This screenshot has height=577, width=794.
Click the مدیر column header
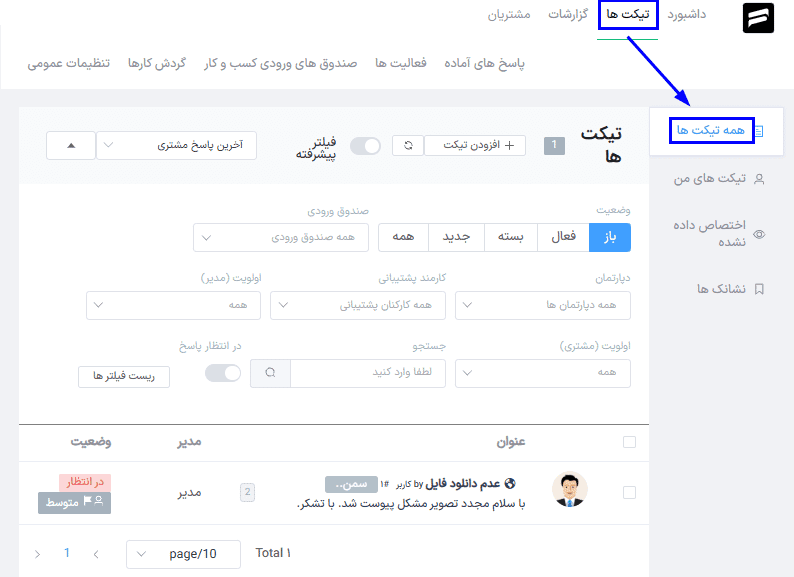189,442
